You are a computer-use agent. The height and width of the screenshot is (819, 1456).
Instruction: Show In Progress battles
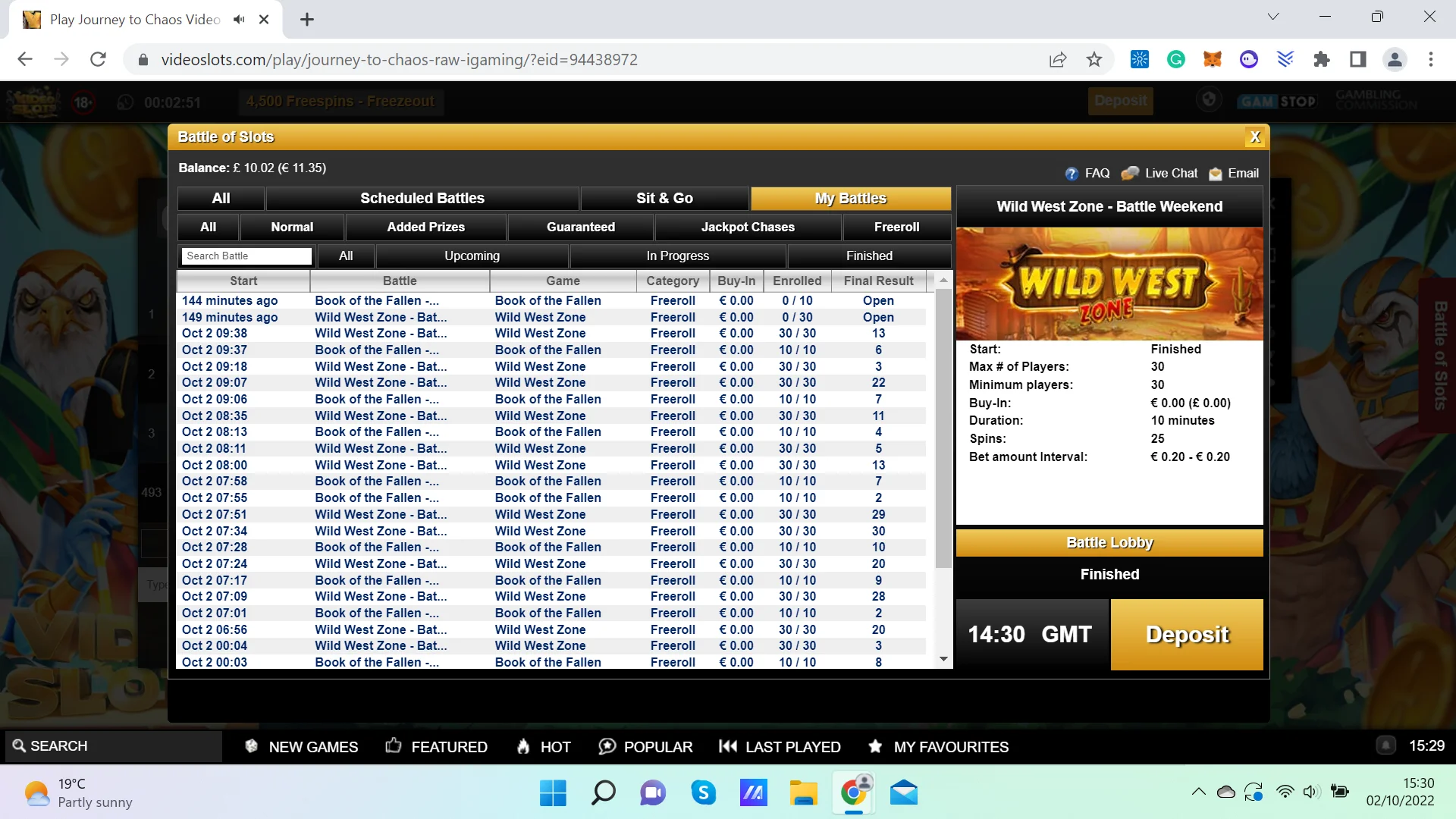click(677, 256)
